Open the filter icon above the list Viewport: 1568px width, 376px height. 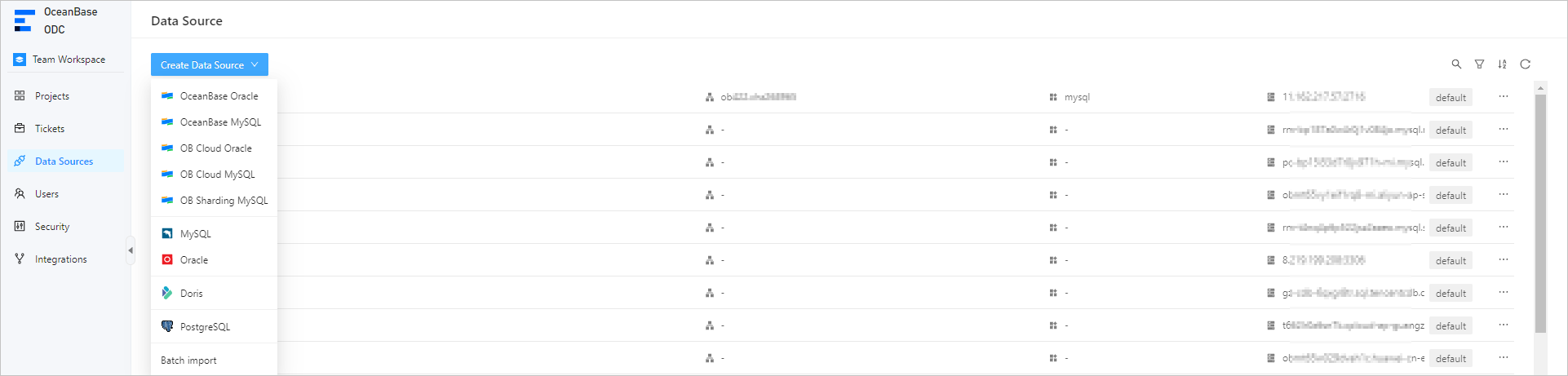tap(1479, 64)
